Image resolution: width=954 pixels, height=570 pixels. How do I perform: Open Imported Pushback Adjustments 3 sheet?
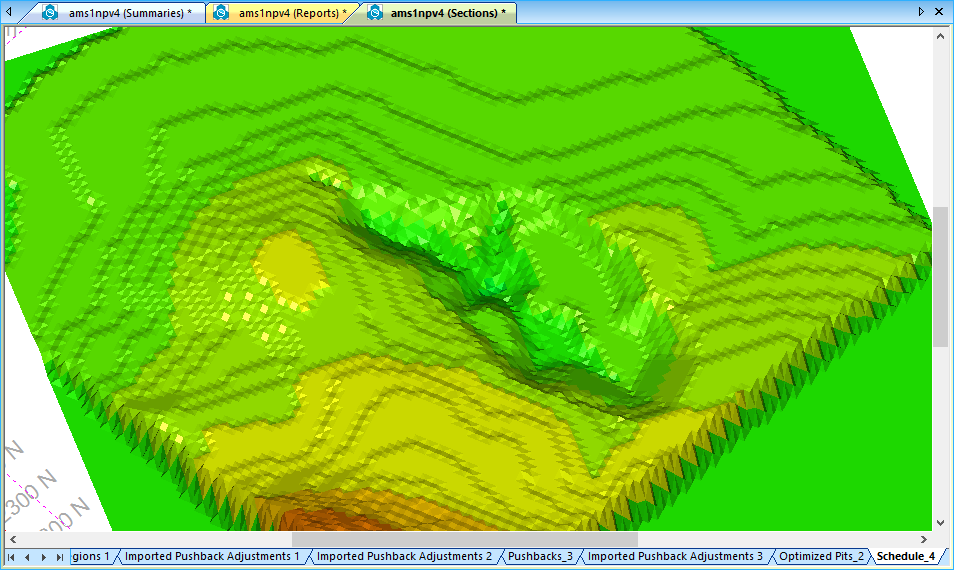click(675, 556)
